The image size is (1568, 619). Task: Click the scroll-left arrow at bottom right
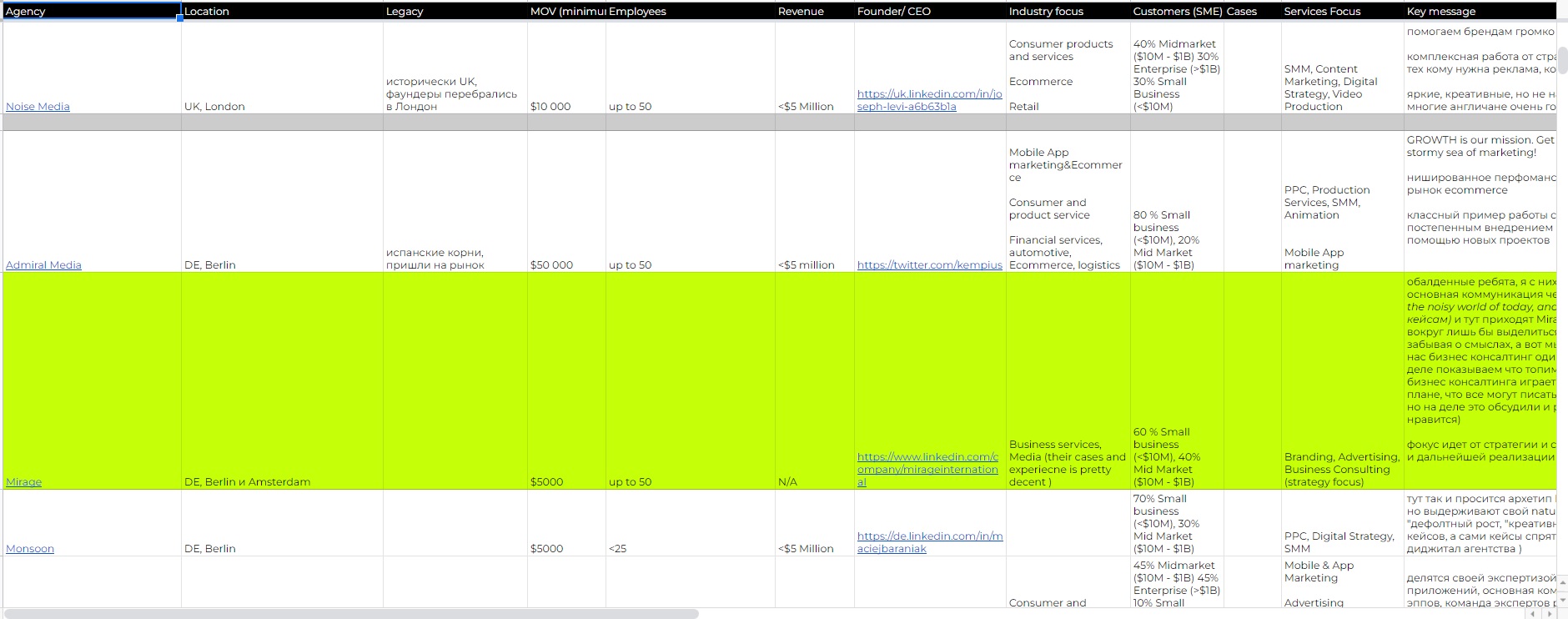[1534, 614]
